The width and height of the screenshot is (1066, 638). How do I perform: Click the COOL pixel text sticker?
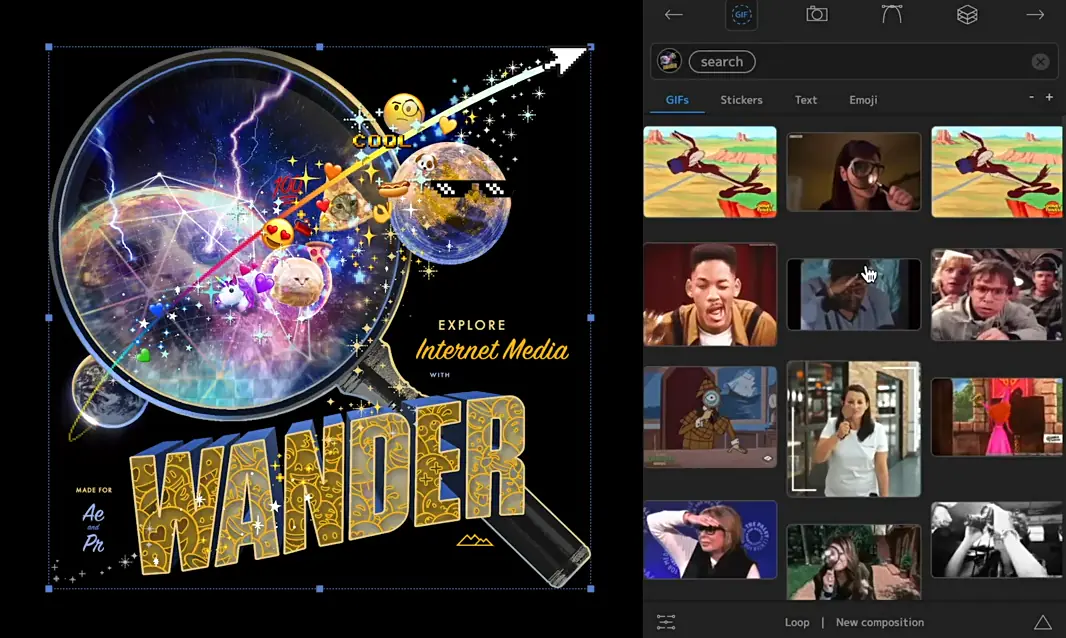tap(381, 141)
